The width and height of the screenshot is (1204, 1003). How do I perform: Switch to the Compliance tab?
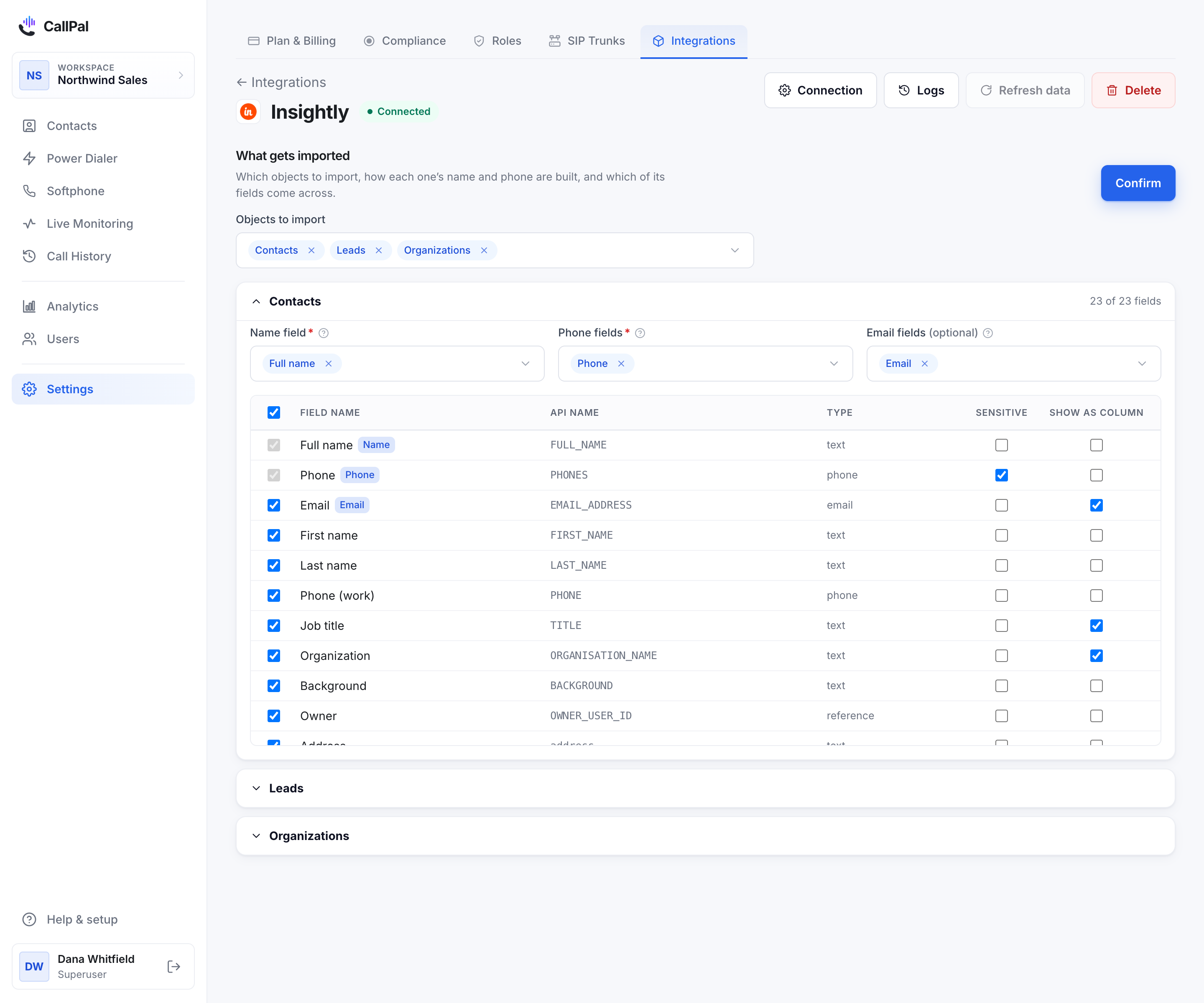coord(405,41)
